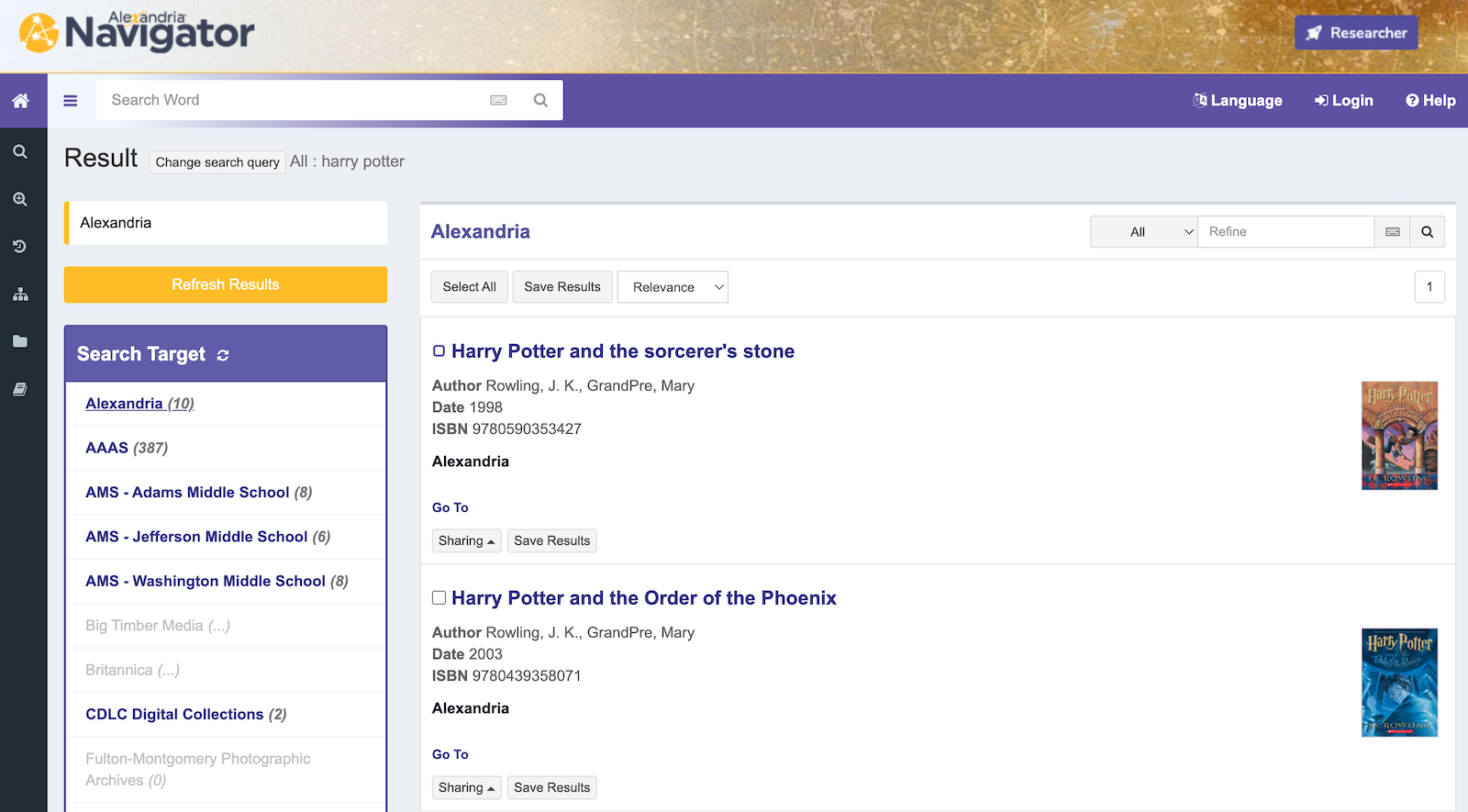Select AAAS search target link
The width and height of the screenshot is (1468, 812).
(106, 448)
